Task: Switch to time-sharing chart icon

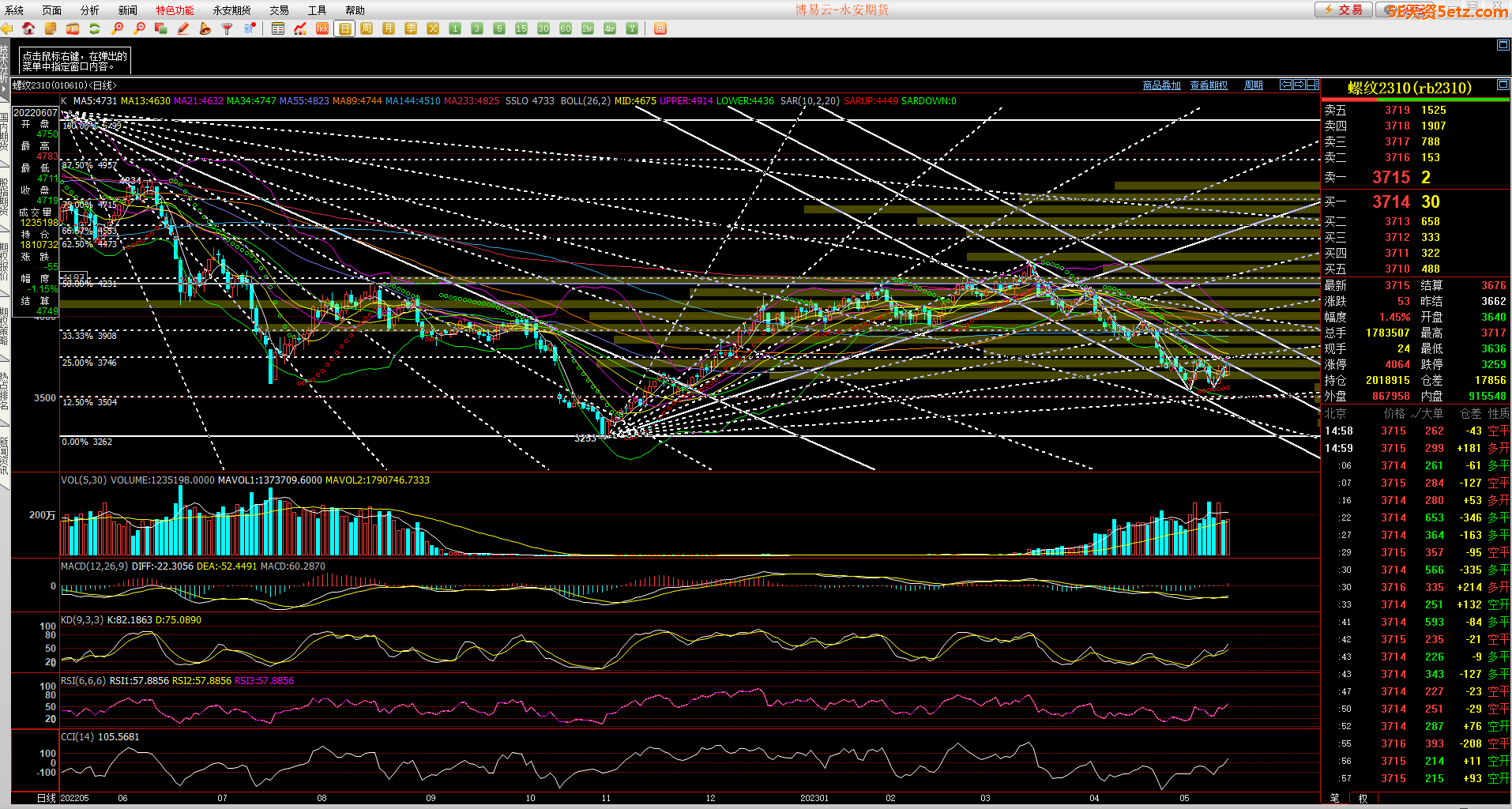Action: [300, 28]
